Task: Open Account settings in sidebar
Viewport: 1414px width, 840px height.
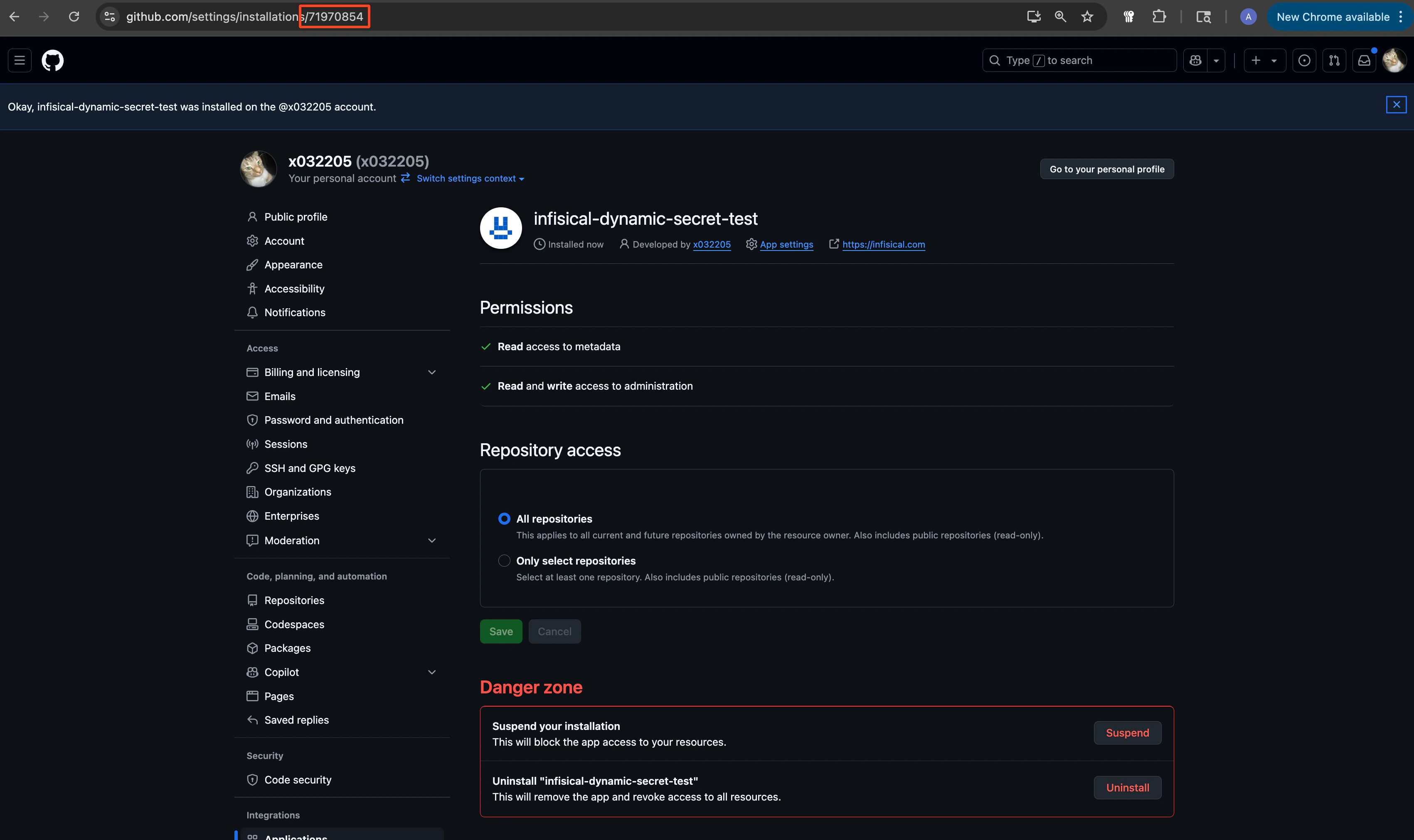Action: coord(284,241)
